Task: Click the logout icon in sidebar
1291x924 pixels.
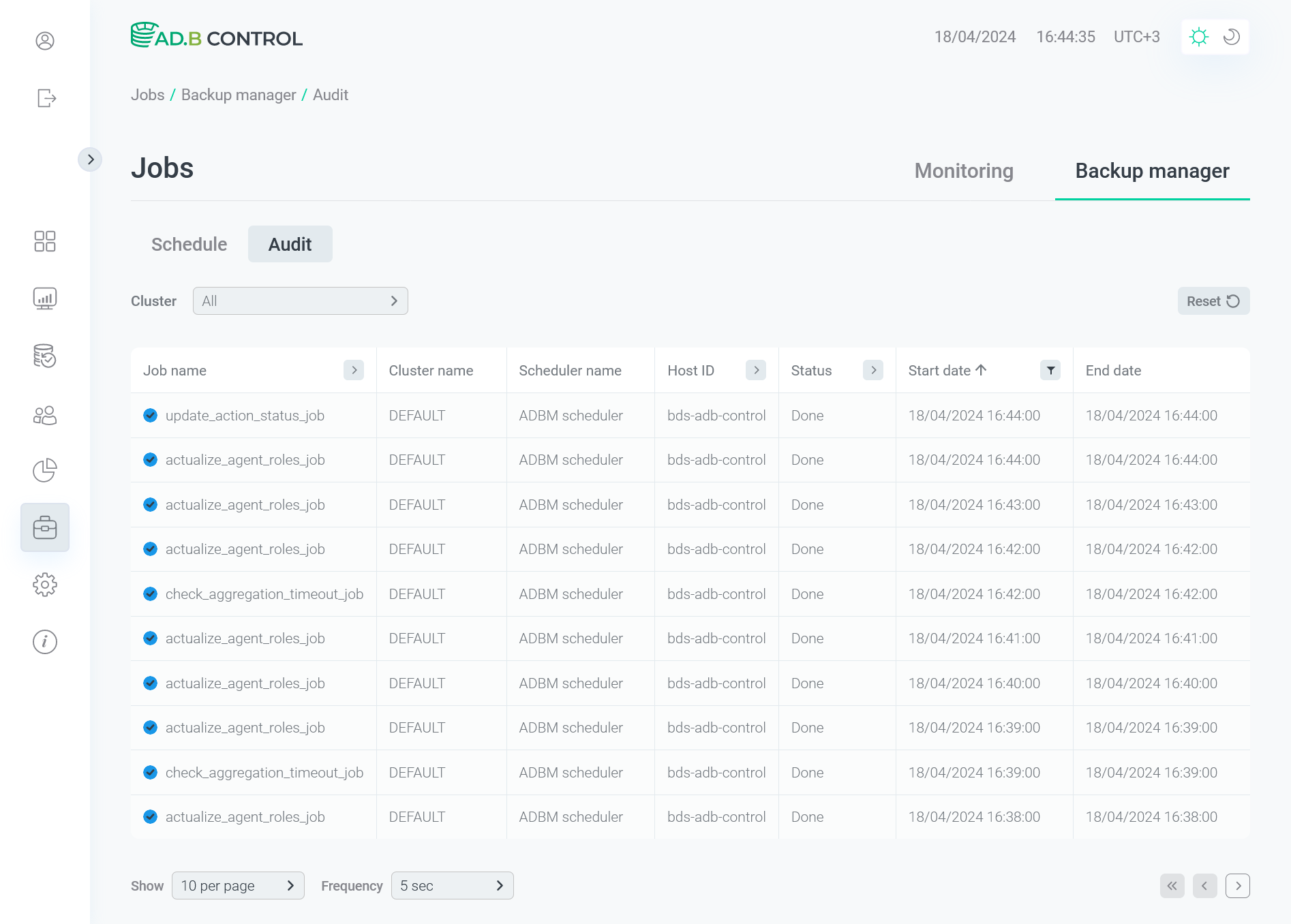Action: (x=45, y=98)
